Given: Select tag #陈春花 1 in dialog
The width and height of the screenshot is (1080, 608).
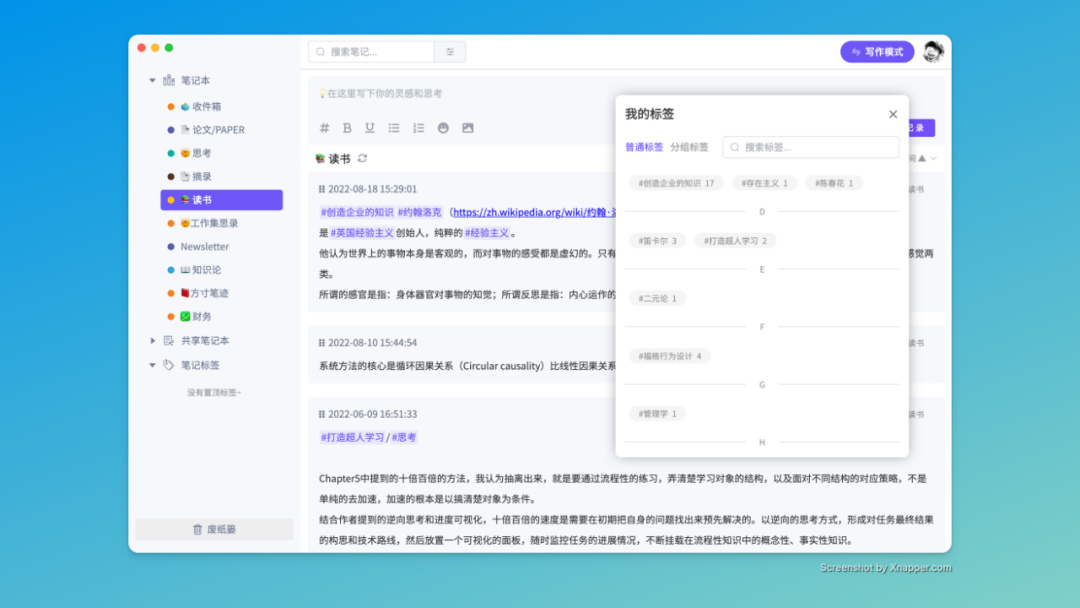Looking at the screenshot, I should 833,183.
